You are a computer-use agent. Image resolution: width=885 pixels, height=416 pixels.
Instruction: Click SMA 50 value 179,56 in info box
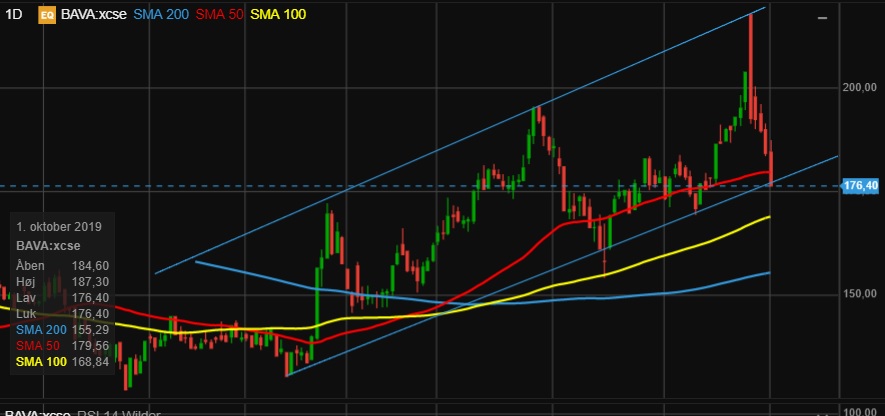[90, 345]
